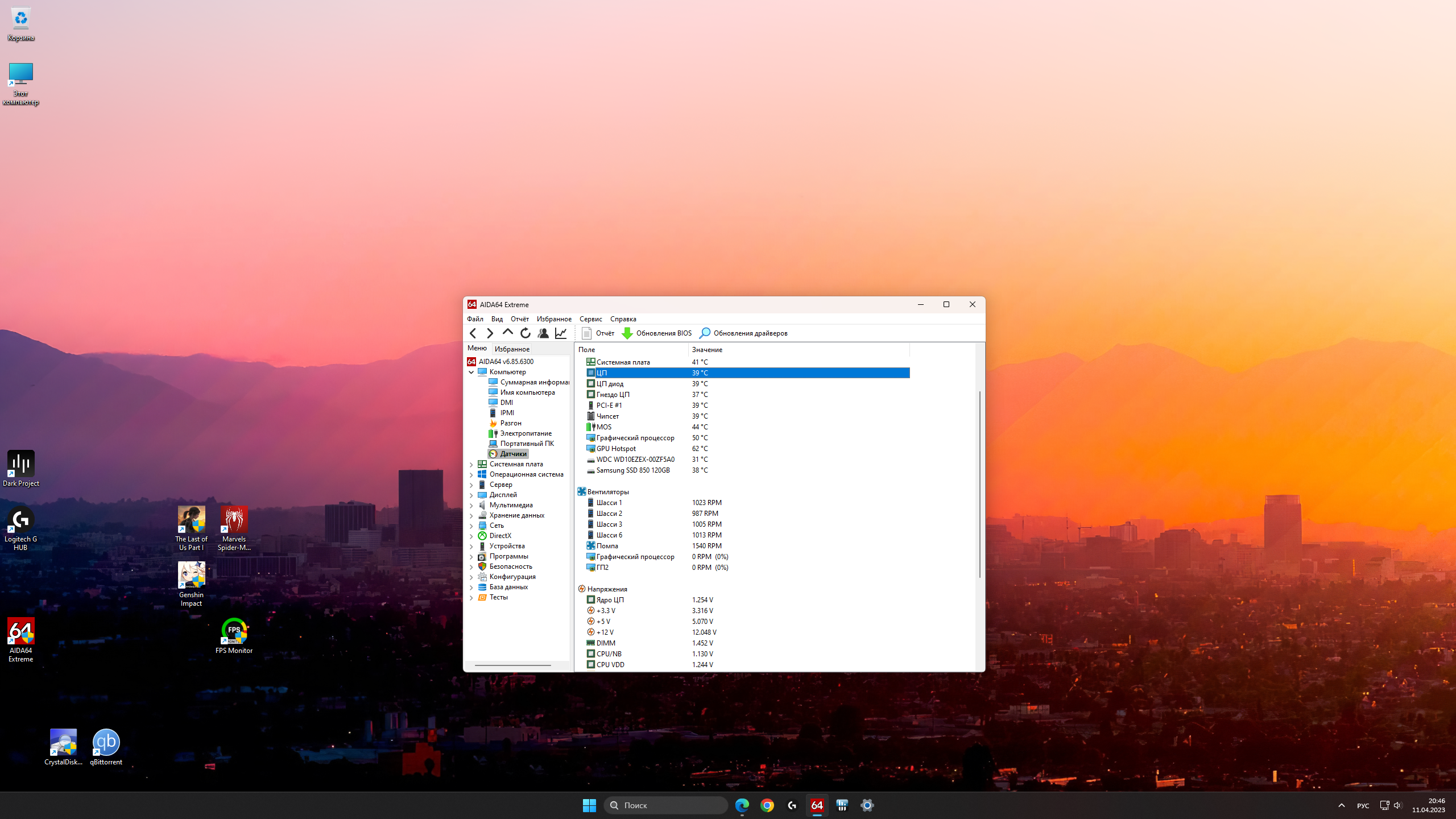This screenshot has width=1456, height=819.
Task: Expand the Системная плата tree node
Action: pos(471,465)
